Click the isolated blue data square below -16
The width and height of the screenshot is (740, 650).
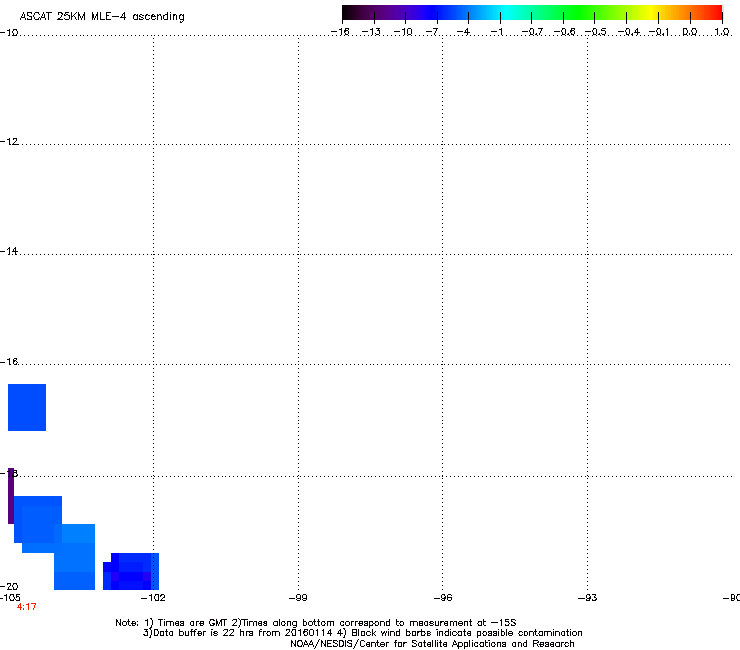pos(27,407)
